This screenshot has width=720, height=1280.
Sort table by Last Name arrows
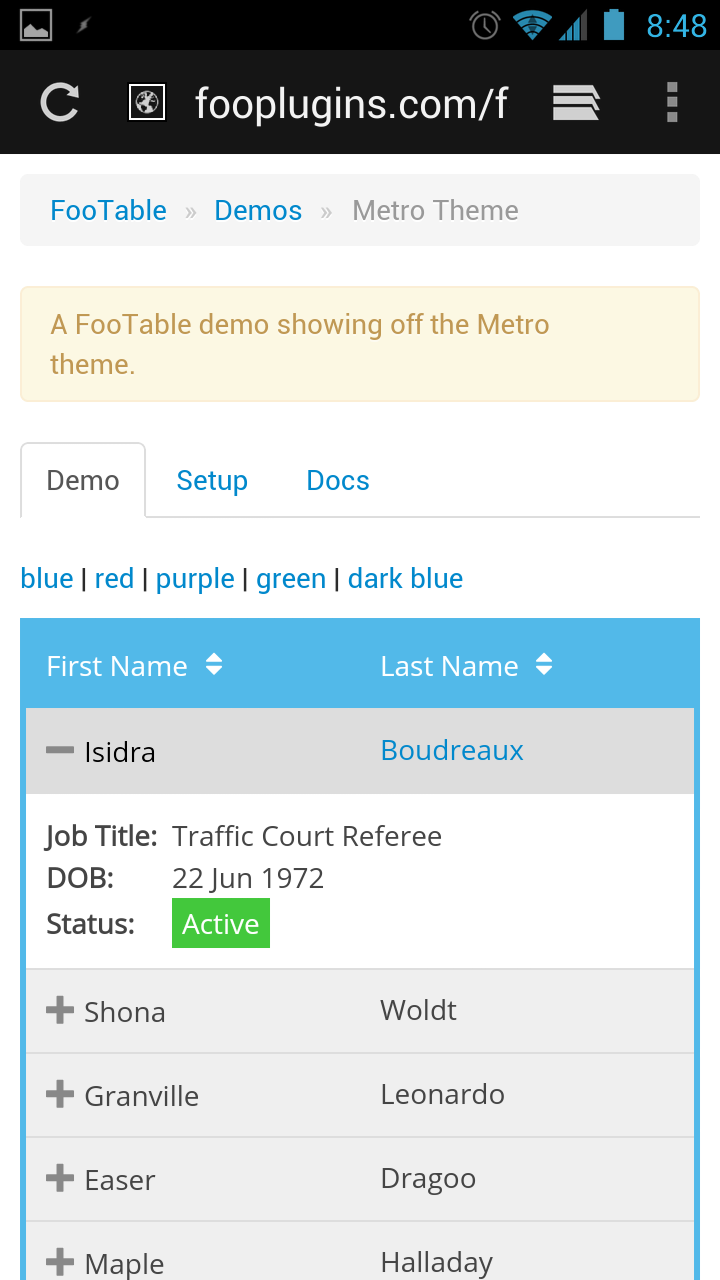544,665
